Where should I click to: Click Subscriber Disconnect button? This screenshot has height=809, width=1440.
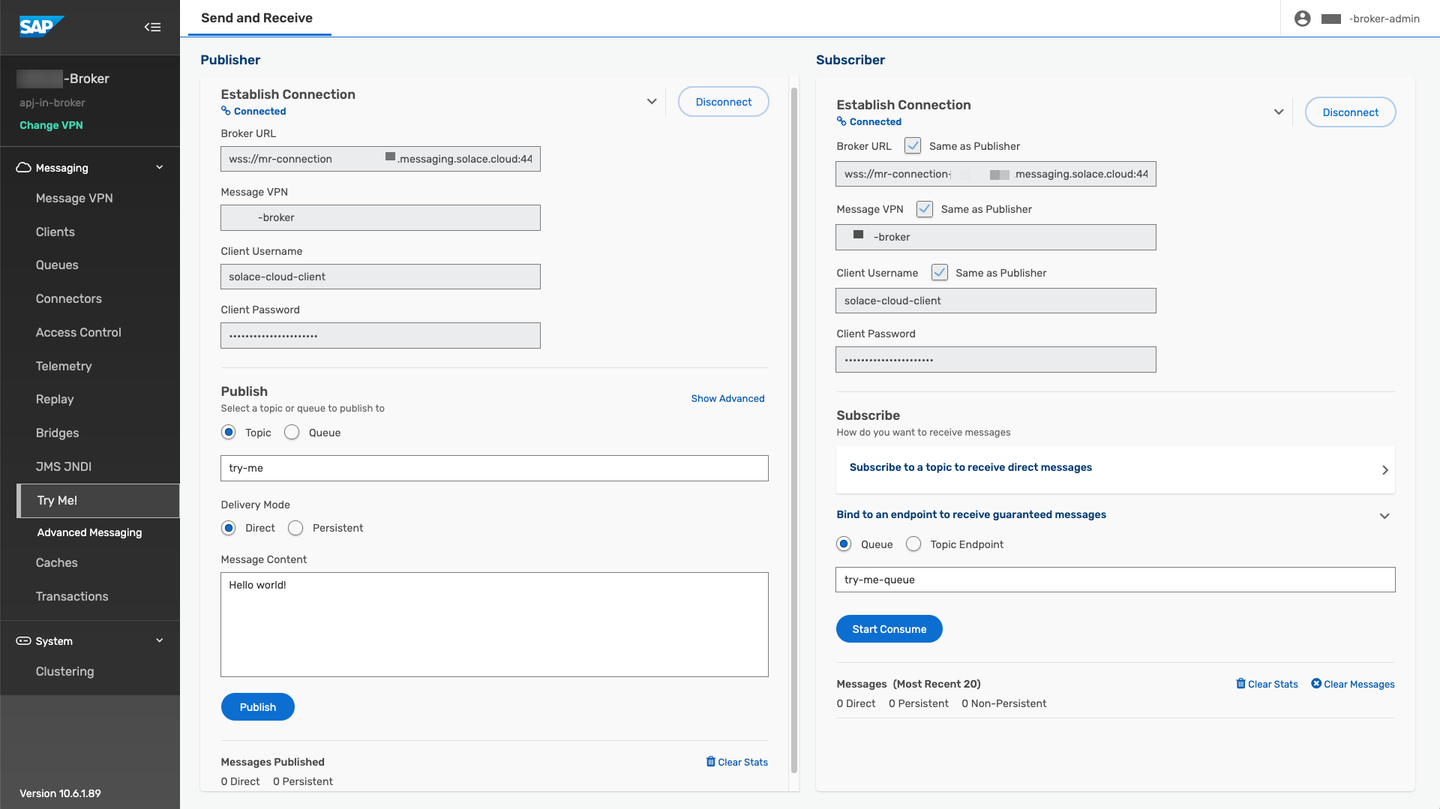point(1350,112)
